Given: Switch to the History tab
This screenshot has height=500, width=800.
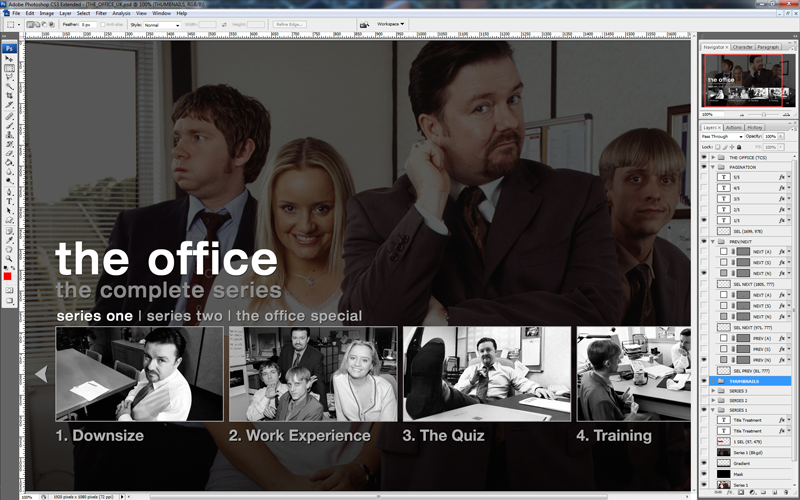Looking at the screenshot, I should (x=755, y=127).
